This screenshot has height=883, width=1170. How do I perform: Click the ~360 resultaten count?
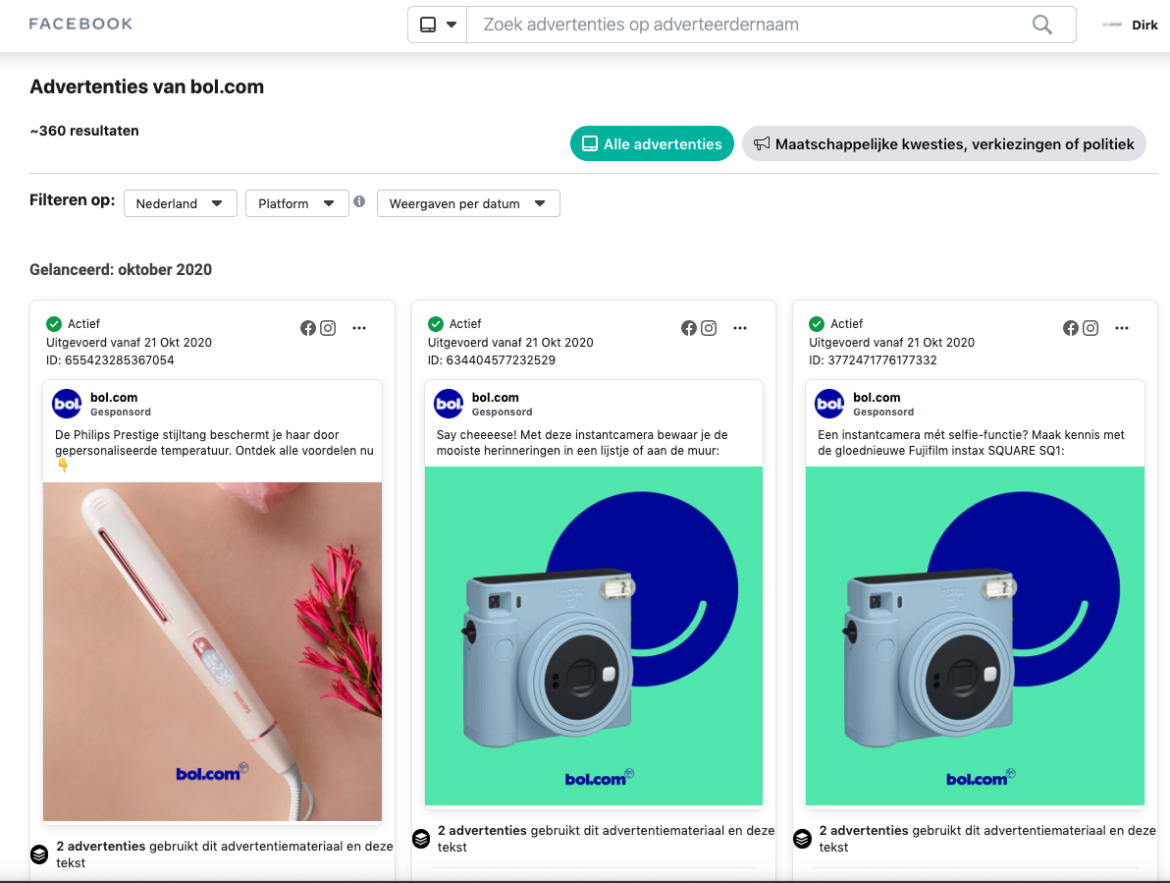[x=84, y=131]
